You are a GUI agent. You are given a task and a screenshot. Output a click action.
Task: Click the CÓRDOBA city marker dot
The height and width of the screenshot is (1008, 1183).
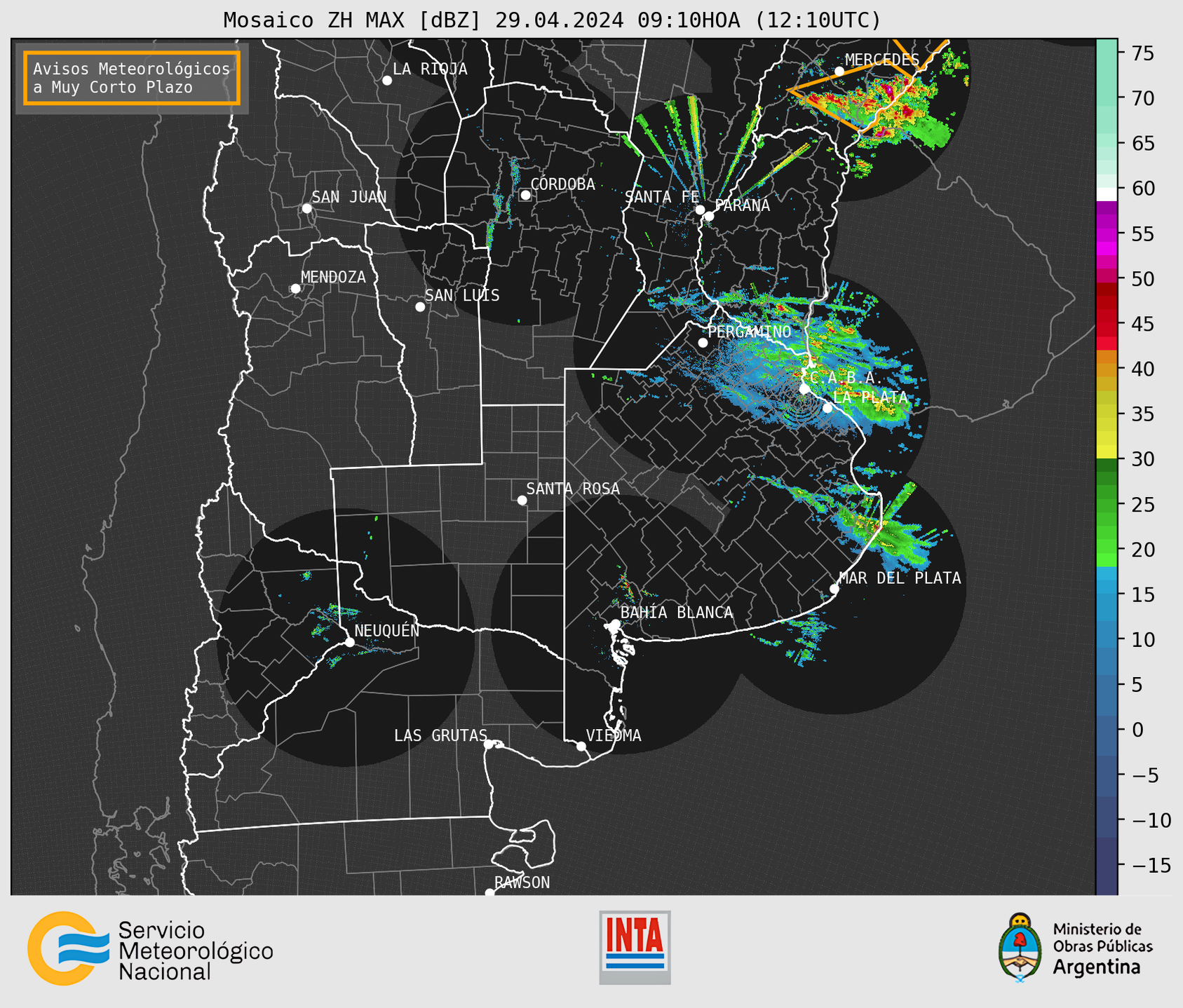point(525,195)
